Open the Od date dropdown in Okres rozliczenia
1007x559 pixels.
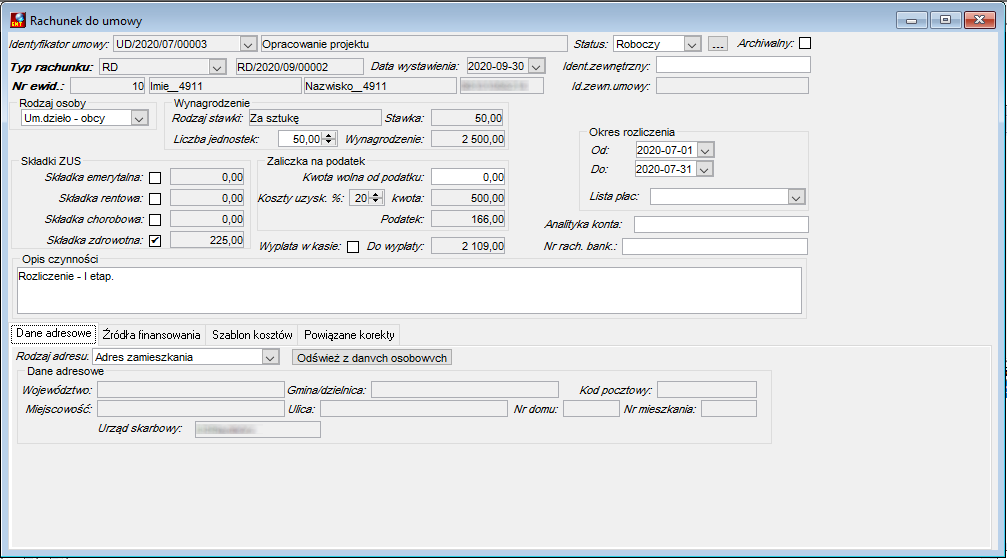click(705, 150)
